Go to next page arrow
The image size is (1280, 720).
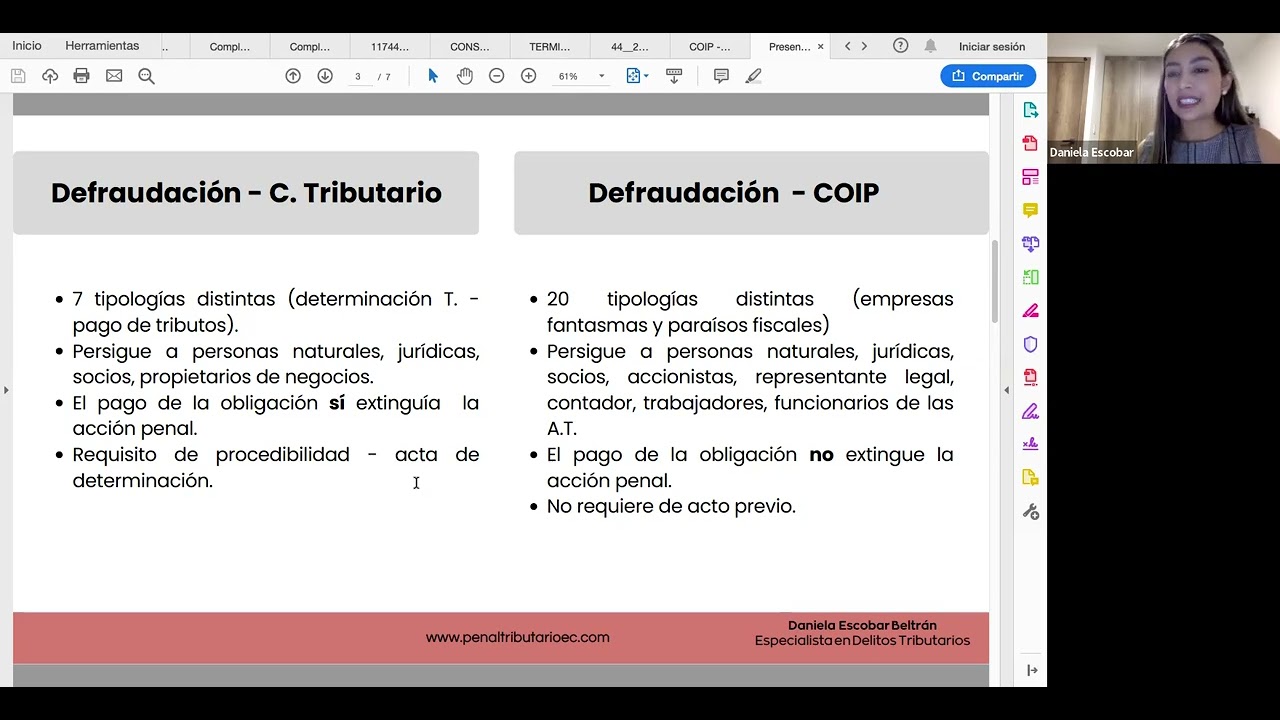click(x=325, y=76)
